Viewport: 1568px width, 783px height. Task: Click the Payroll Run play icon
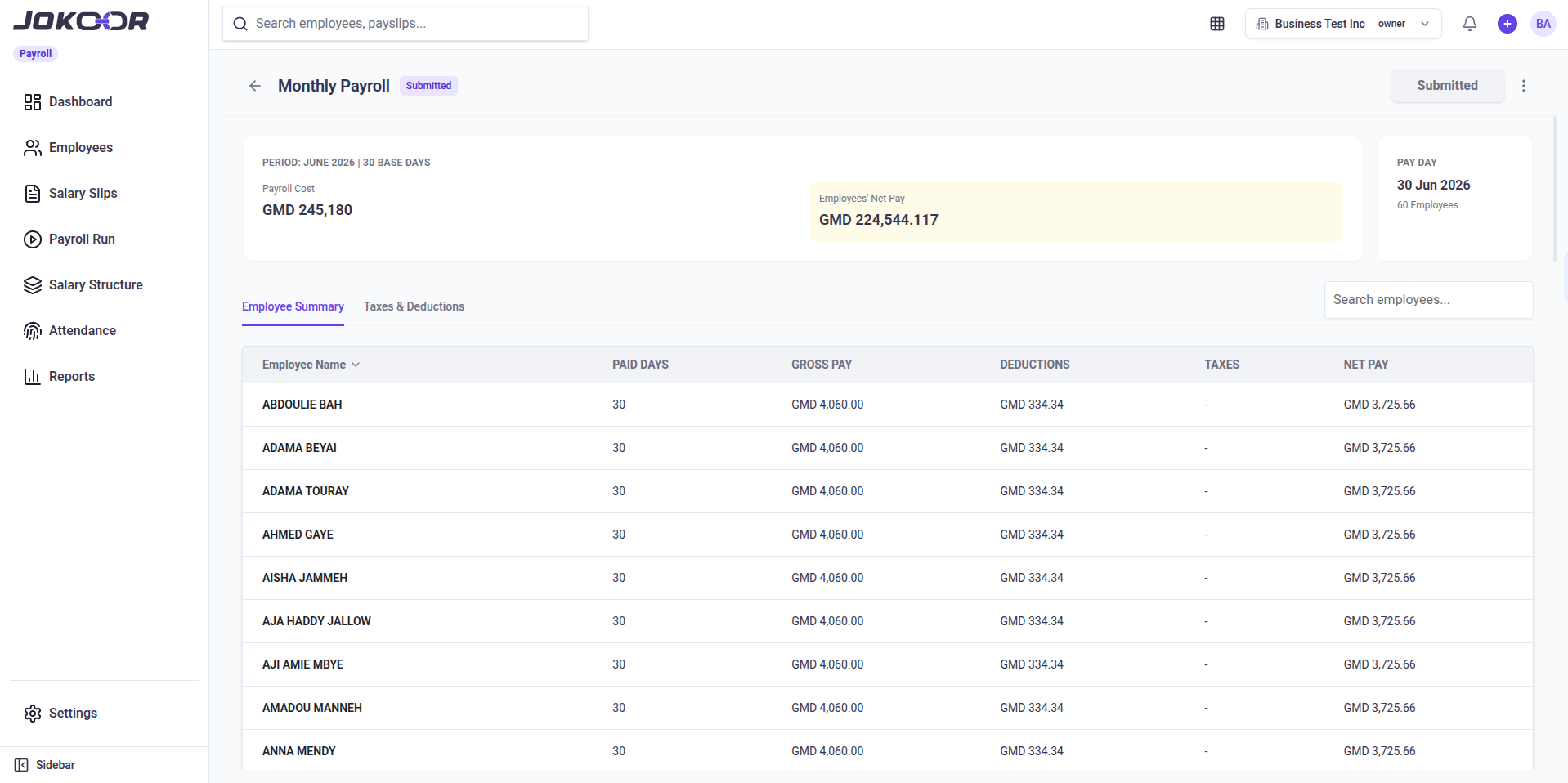point(33,239)
